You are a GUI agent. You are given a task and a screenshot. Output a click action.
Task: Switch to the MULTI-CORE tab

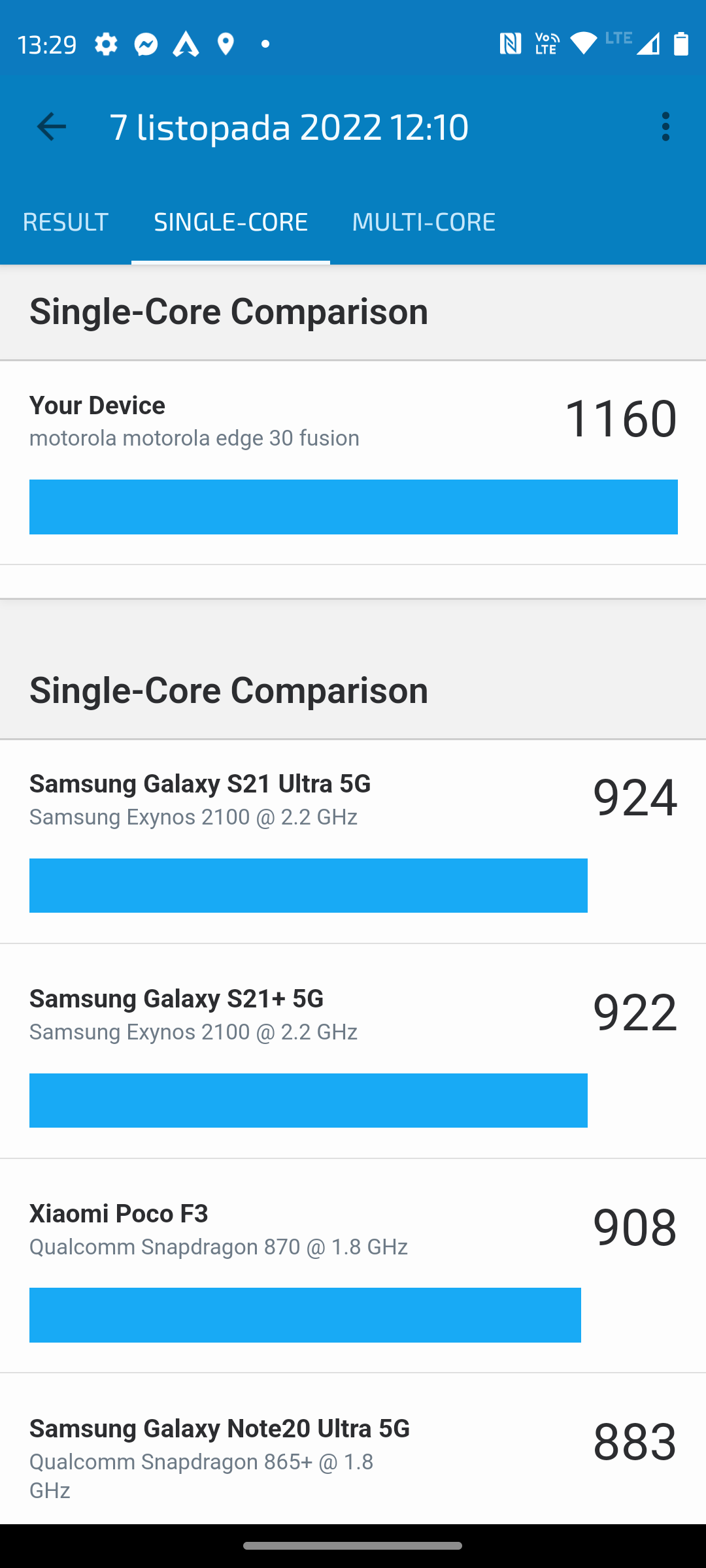[424, 221]
